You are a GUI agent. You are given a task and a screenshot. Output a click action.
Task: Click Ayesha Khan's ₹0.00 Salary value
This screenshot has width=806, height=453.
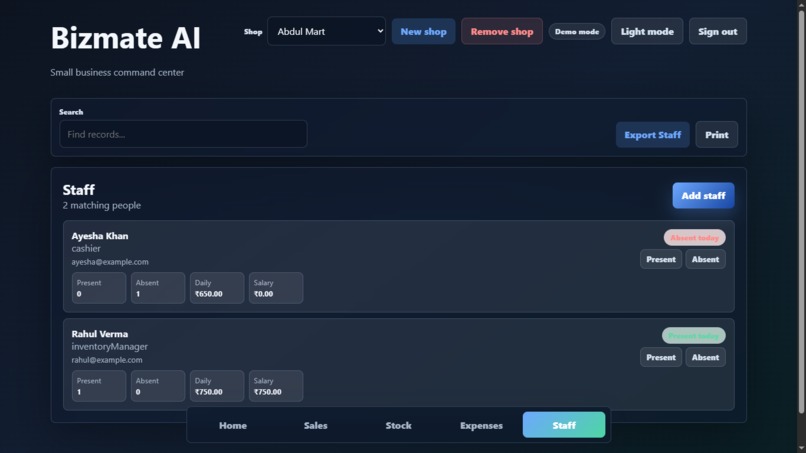point(263,294)
